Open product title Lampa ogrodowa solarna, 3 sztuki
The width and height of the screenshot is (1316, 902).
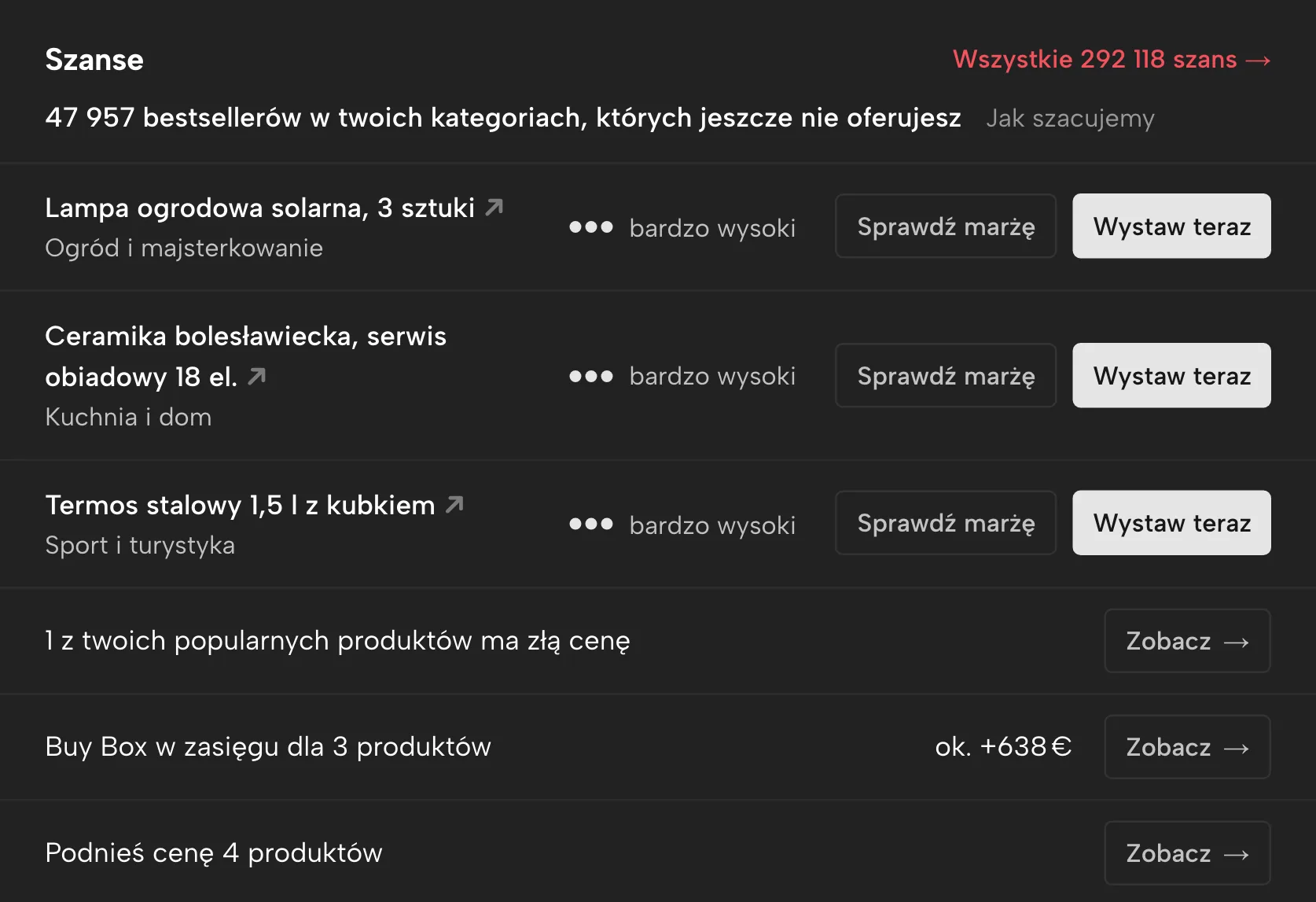pos(260,208)
